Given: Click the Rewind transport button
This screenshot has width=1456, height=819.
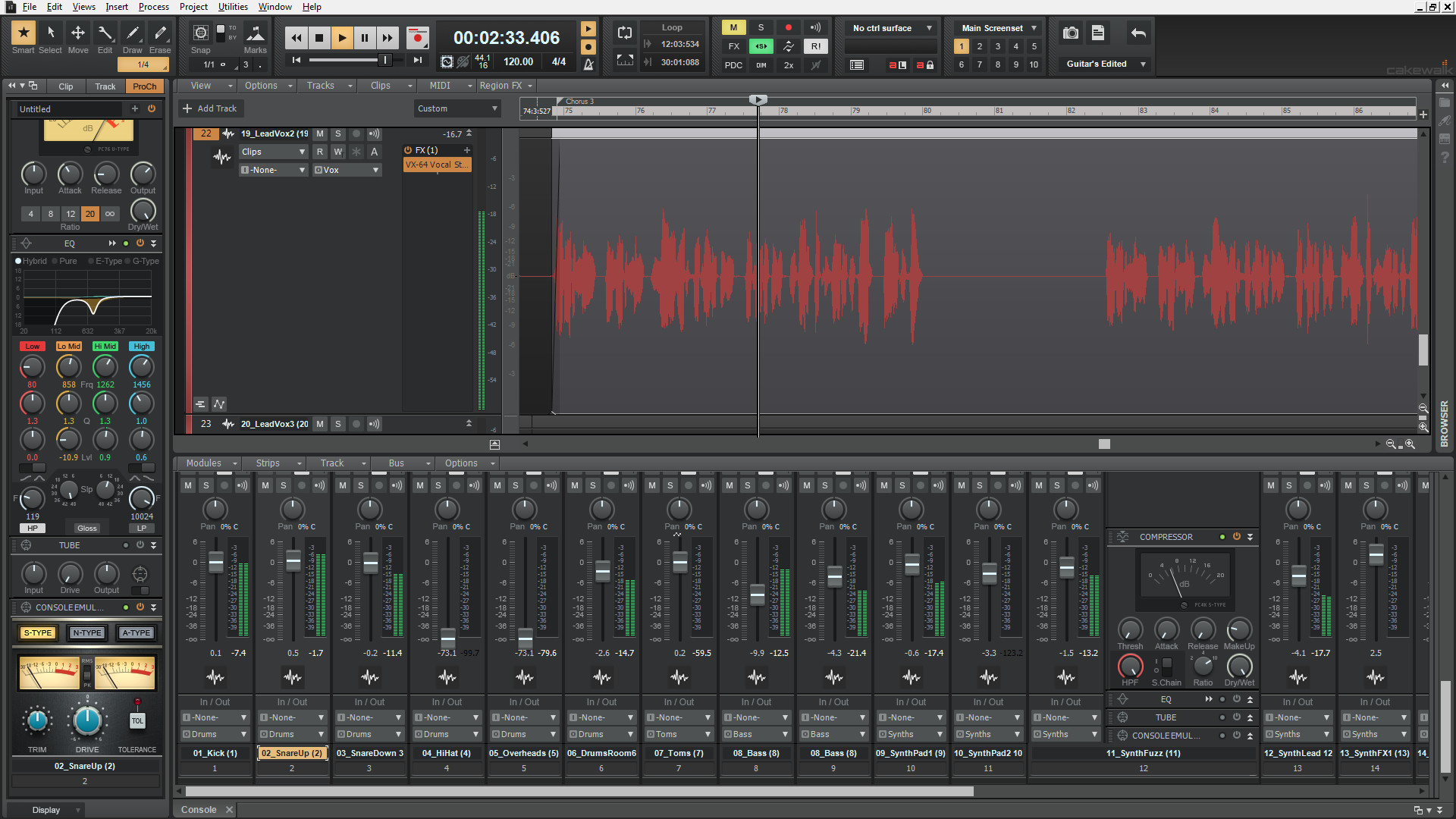Looking at the screenshot, I should [x=297, y=37].
